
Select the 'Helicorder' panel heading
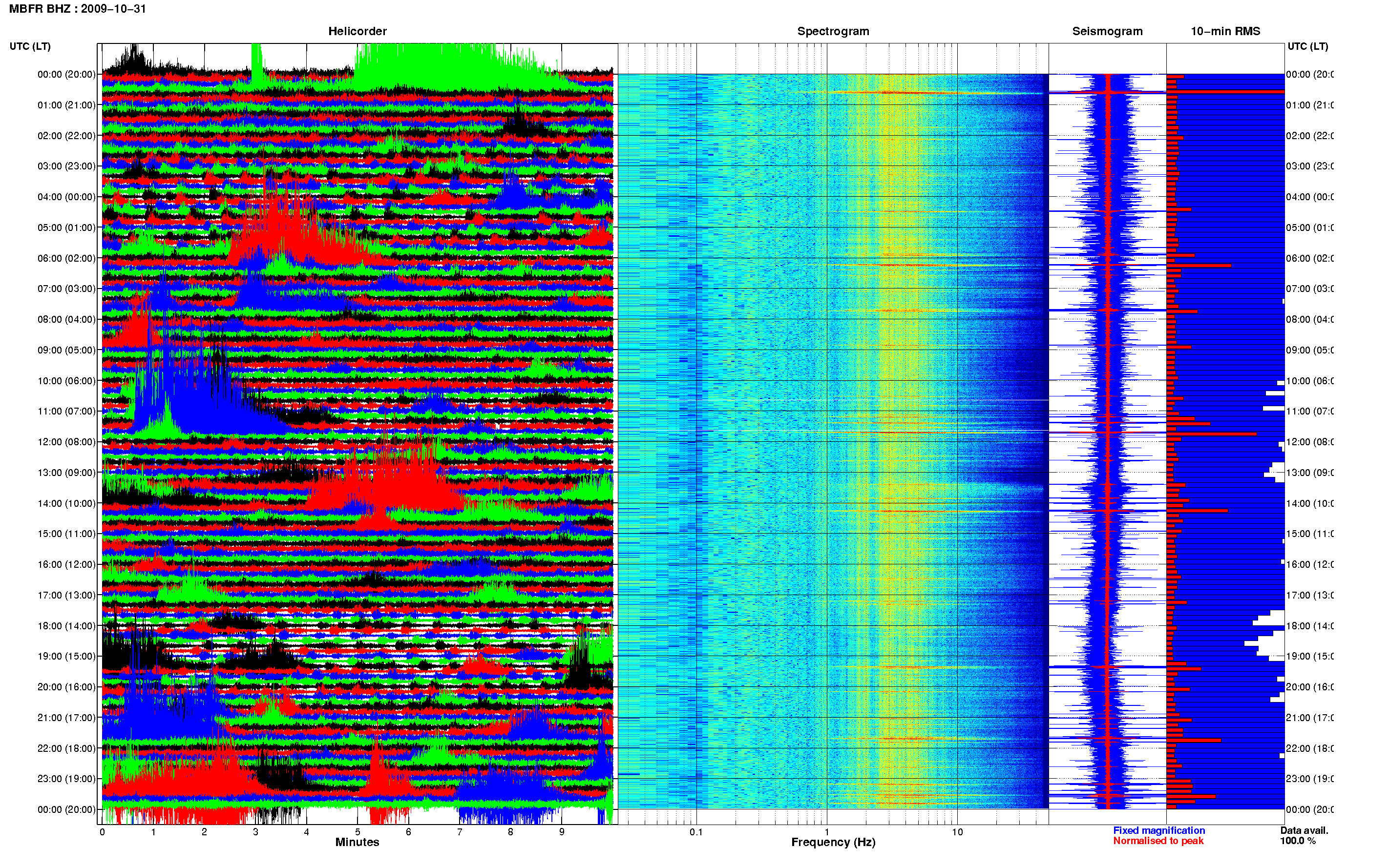(357, 31)
